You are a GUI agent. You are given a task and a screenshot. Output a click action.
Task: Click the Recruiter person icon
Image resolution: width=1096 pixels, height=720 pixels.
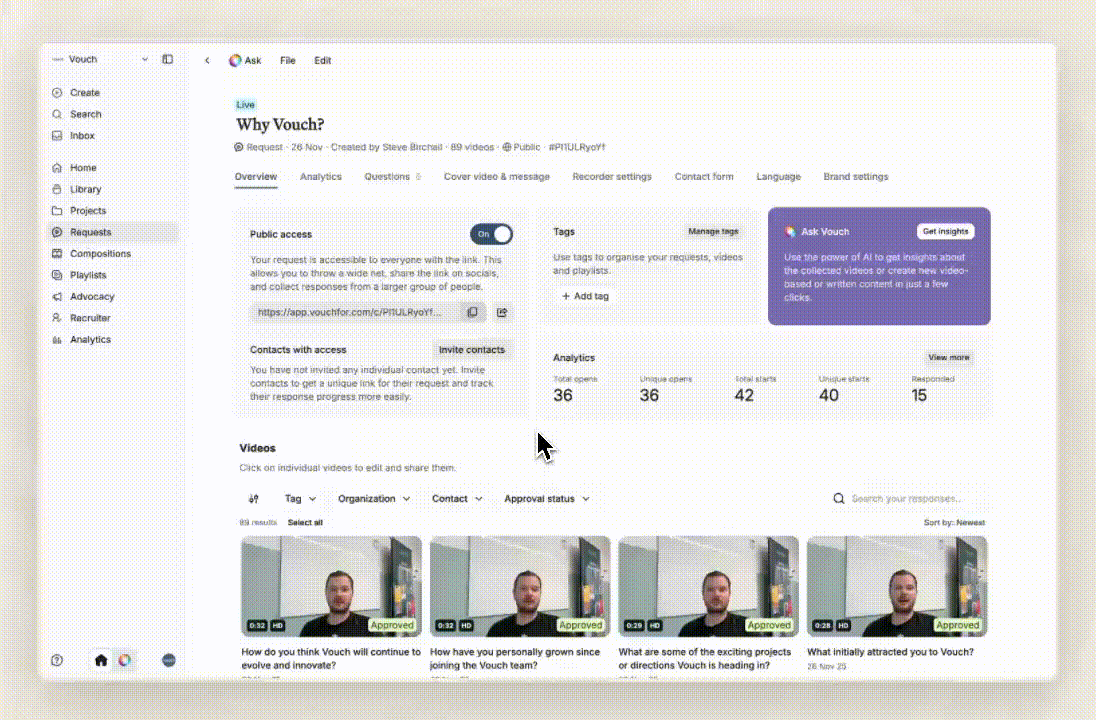57,318
